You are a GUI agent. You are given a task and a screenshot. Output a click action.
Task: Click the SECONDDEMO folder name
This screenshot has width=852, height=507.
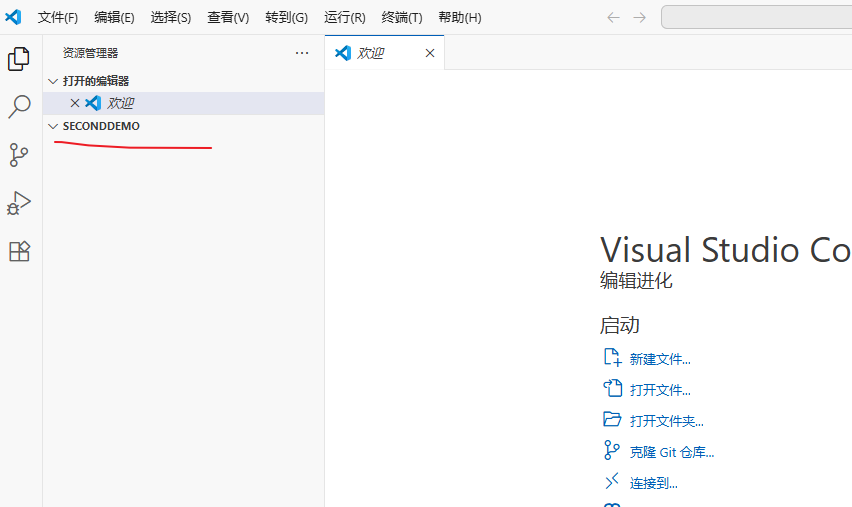[101, 126]
